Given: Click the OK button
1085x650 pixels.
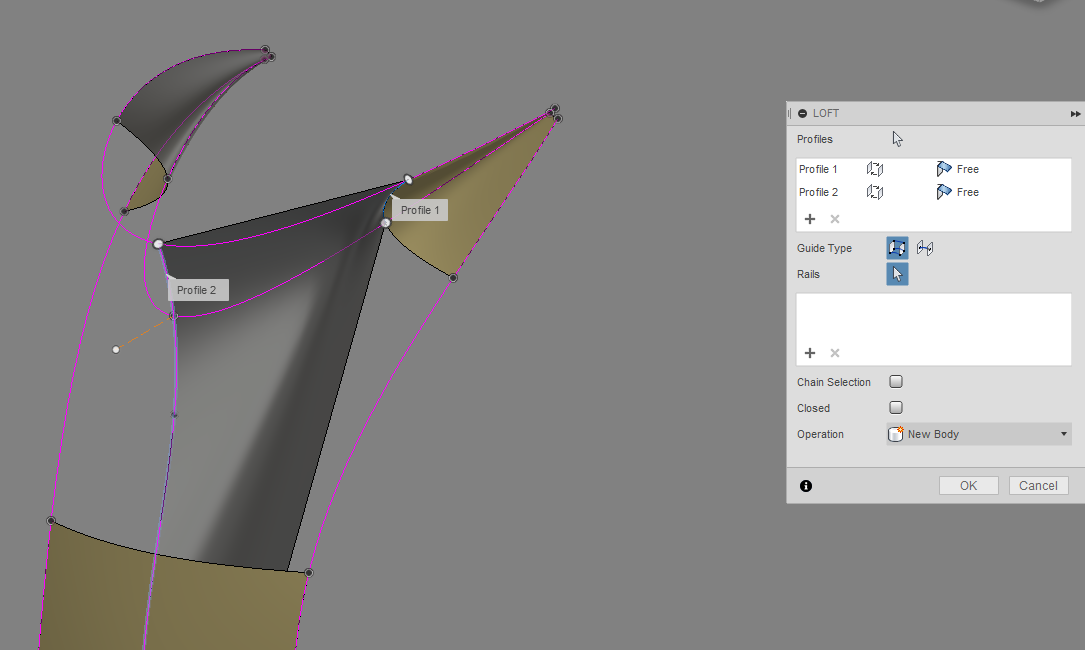Looking at the screenshot, I should tap(969, 486).
